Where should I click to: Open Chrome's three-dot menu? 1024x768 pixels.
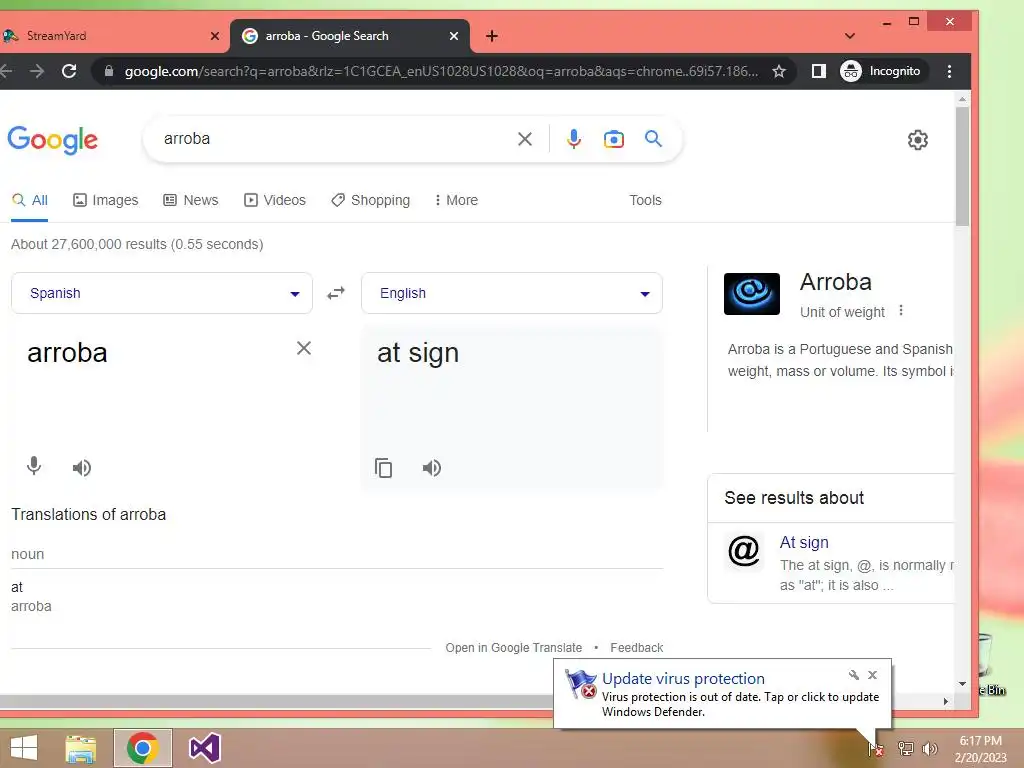point(950,71)
